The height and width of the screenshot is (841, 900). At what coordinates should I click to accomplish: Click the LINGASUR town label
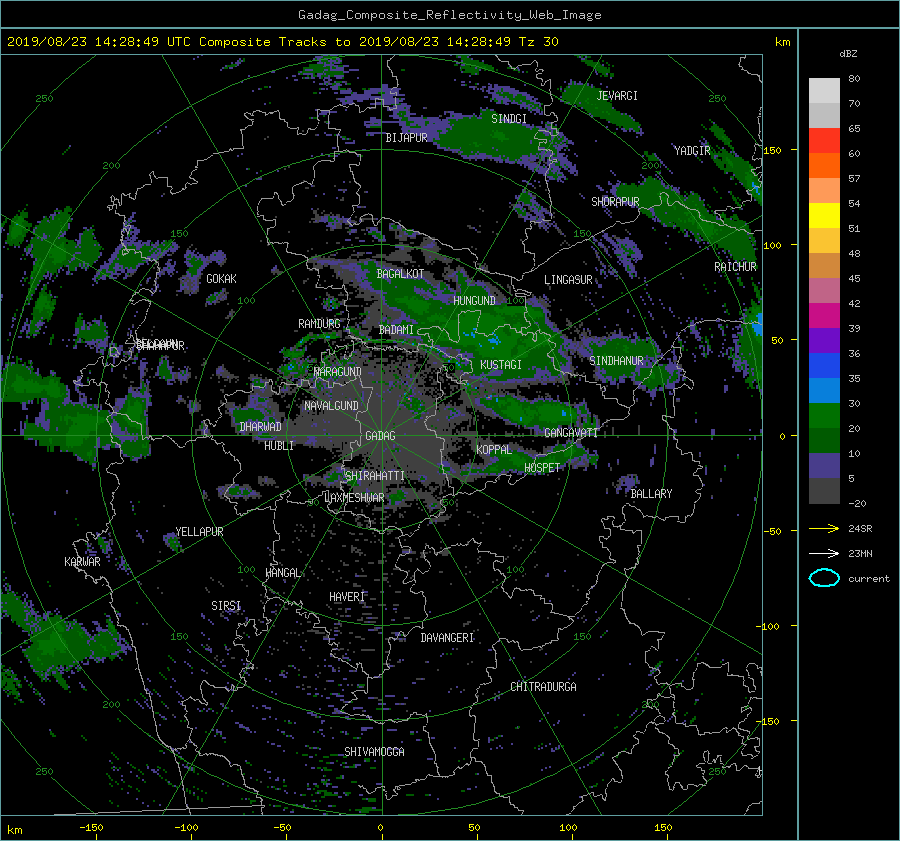coord(568,280)
